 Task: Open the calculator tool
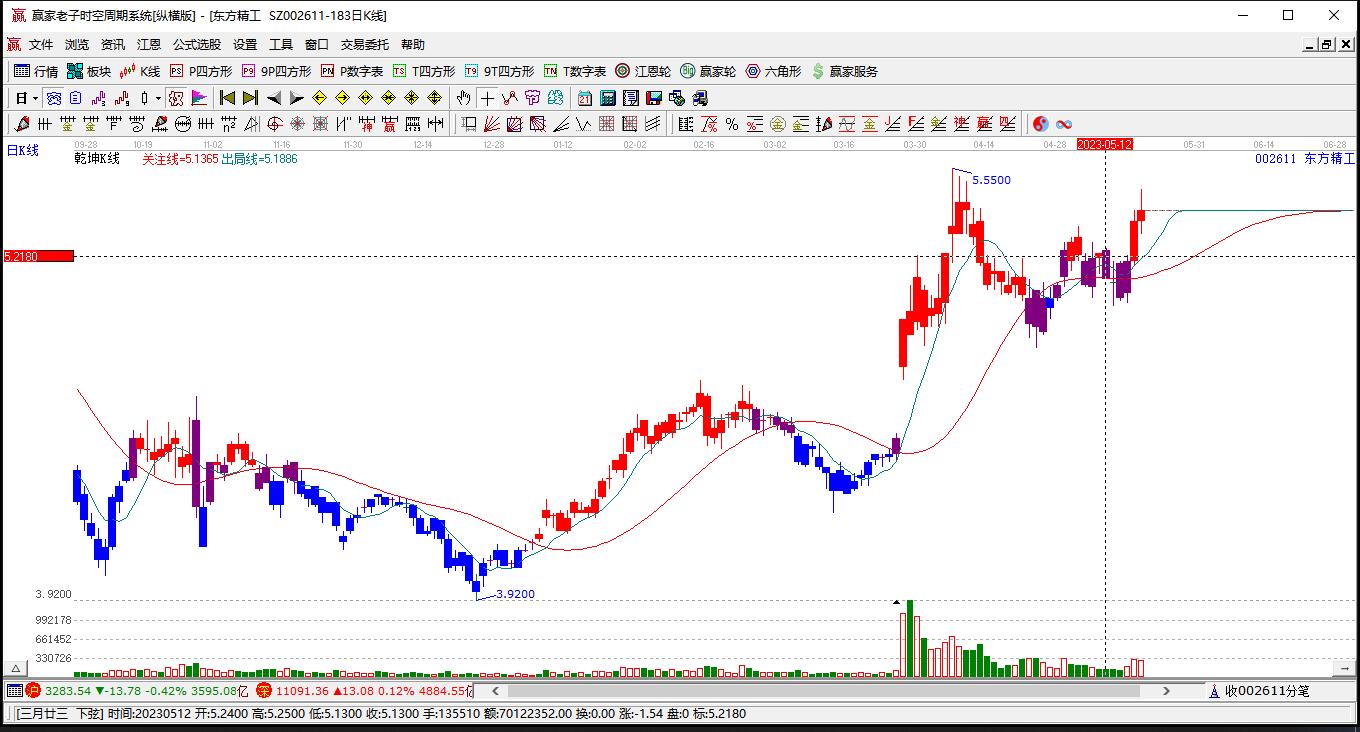pyautogui.click(x=607, y=98)
